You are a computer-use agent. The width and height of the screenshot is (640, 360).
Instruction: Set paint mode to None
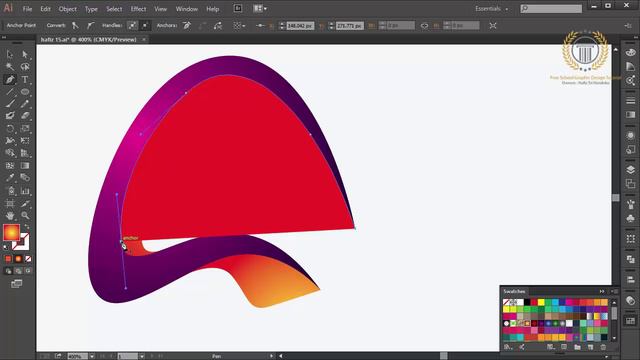click(x=28, y=259)
